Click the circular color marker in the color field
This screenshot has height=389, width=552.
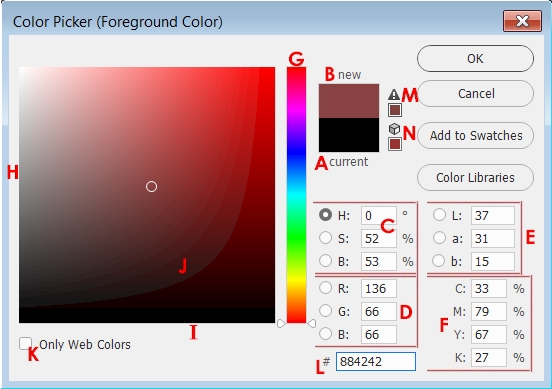(x=151, y=187)
